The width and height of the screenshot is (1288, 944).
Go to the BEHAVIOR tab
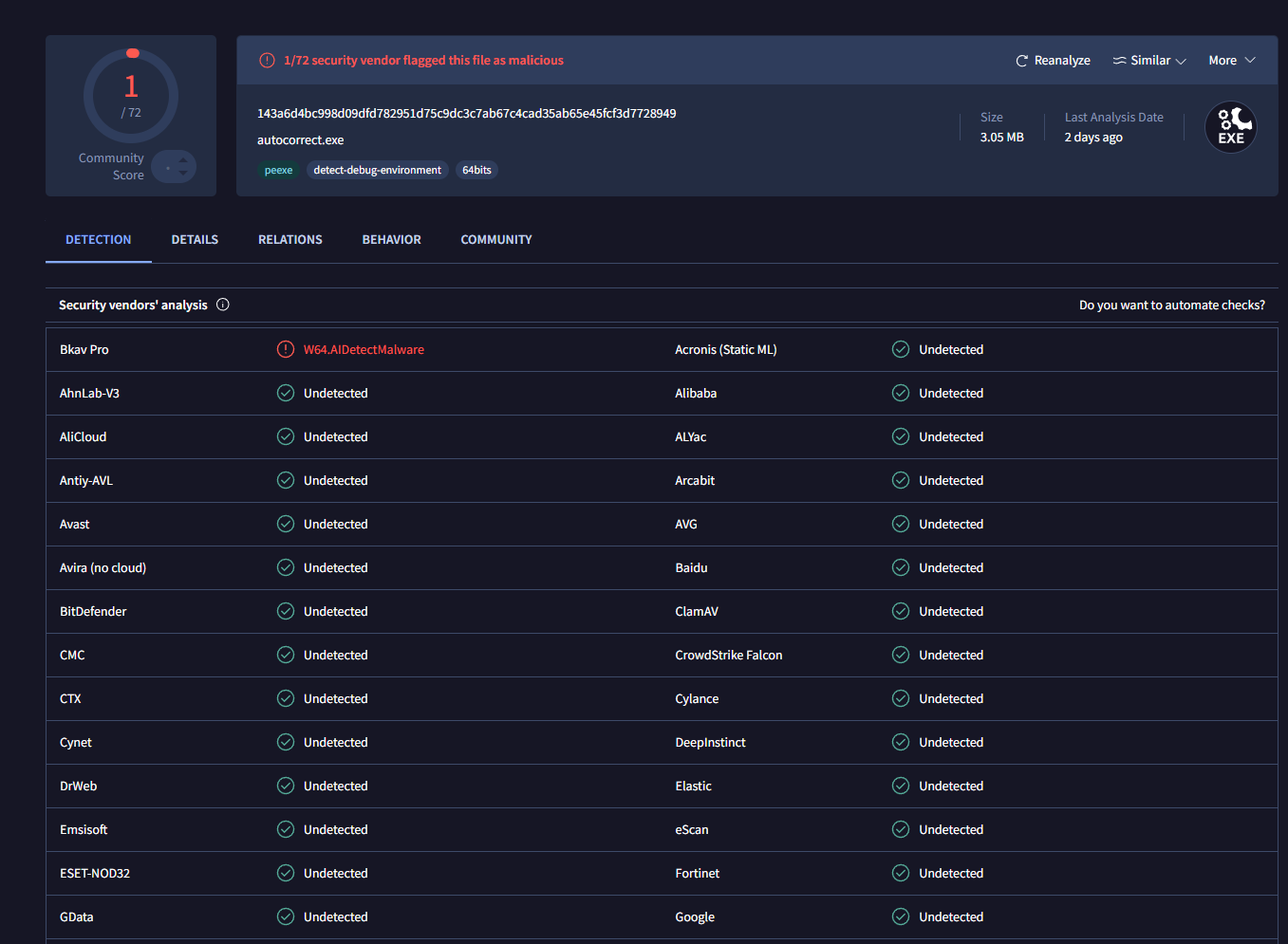tap(392, 240)
